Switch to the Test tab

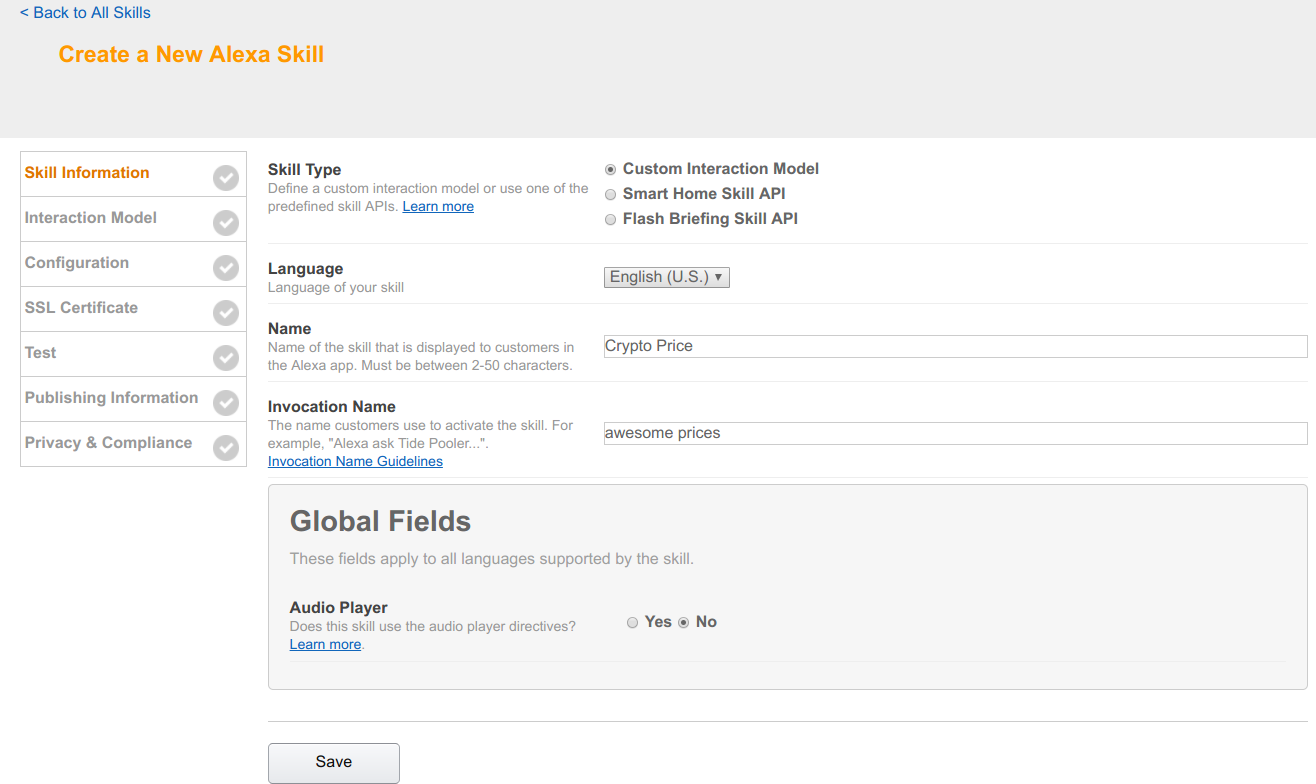[133, 354]
